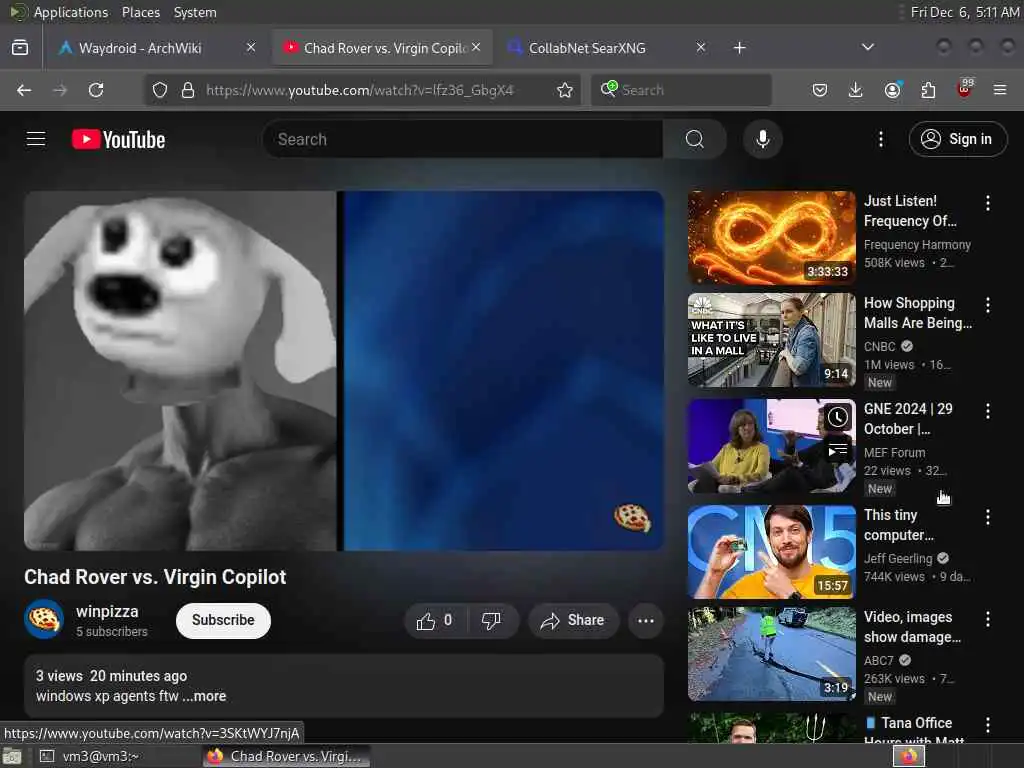The width and height of the screenshot is (1024, 768).
Task: Open the winpizza channel avatar
Action: click(x=44, y=619)
